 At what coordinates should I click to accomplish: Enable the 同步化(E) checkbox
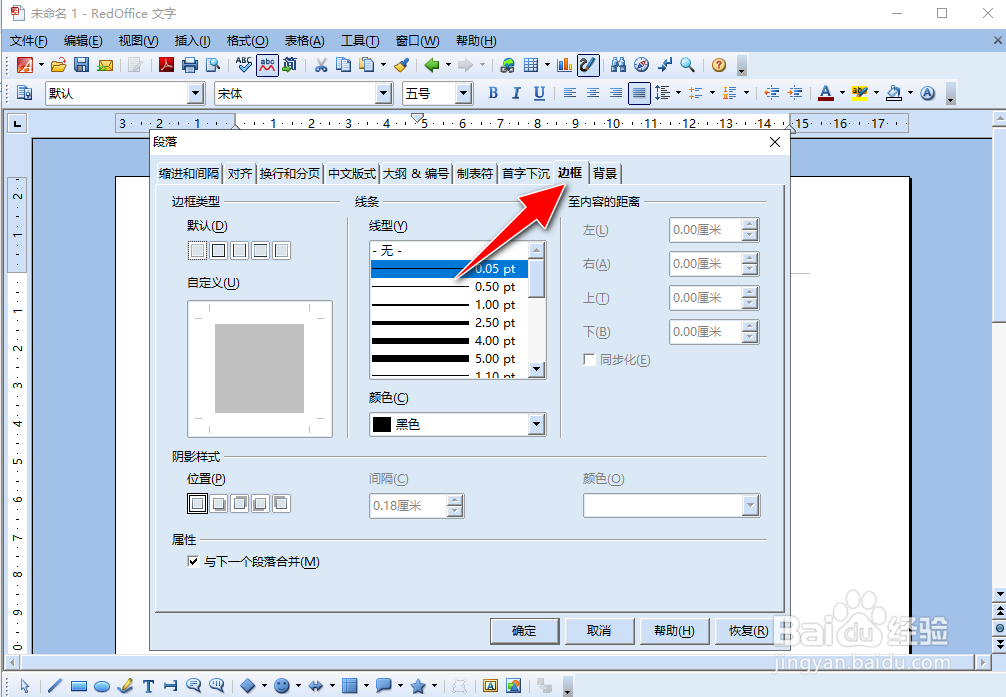tap(589, 359)
